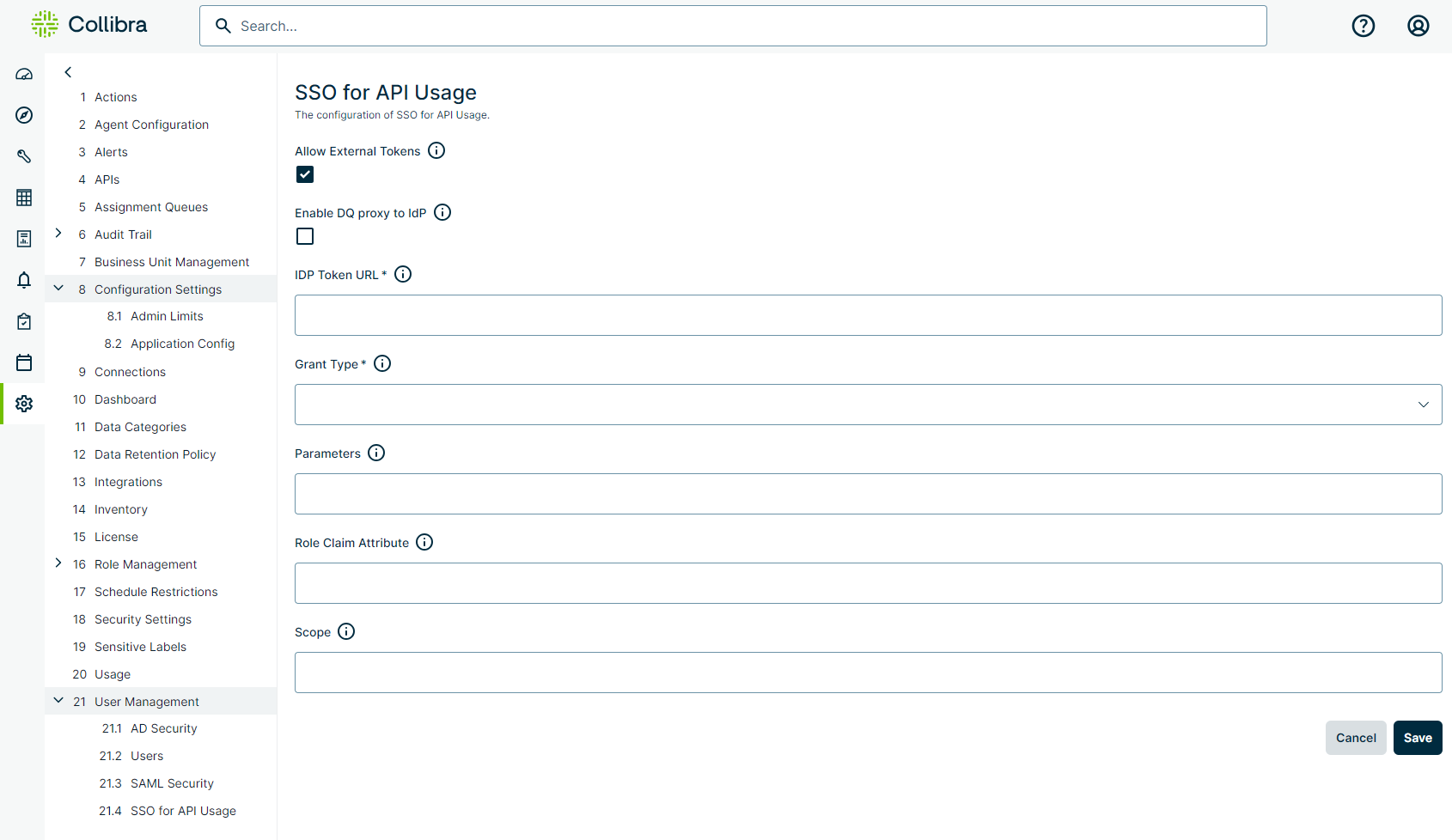This screenshot has height=840, width=1452.
Task: Expand the Audit Trail tree node
Action: pos(58,233)
